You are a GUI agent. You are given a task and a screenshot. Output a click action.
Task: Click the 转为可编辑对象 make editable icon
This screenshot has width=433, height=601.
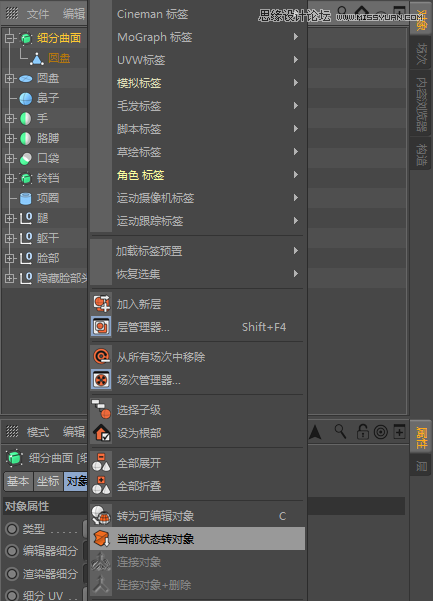(x=102, y=516)
